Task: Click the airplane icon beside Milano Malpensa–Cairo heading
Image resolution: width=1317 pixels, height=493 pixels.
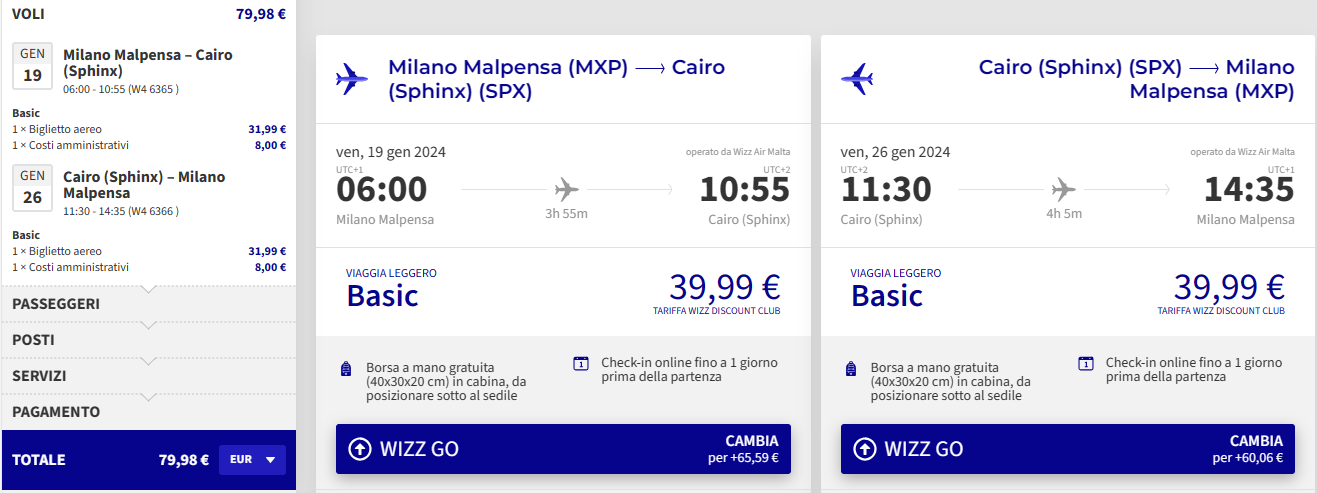Action: click(x=352, y=78)
